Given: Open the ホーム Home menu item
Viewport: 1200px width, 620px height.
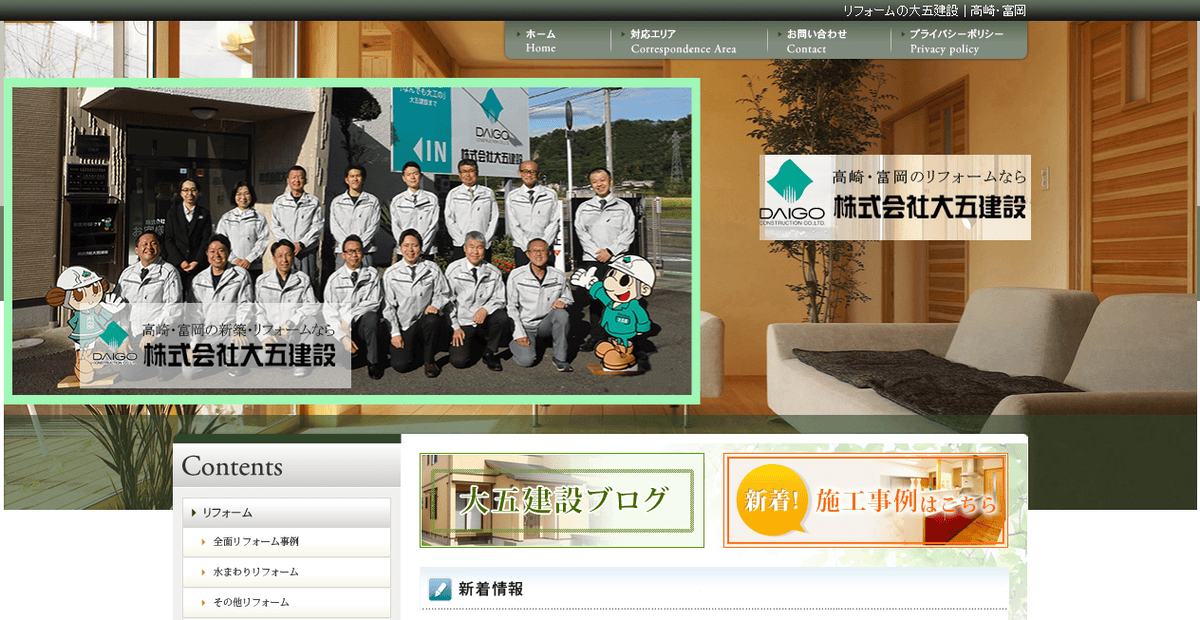Looking at the screenshot, I should click(541, 39).
